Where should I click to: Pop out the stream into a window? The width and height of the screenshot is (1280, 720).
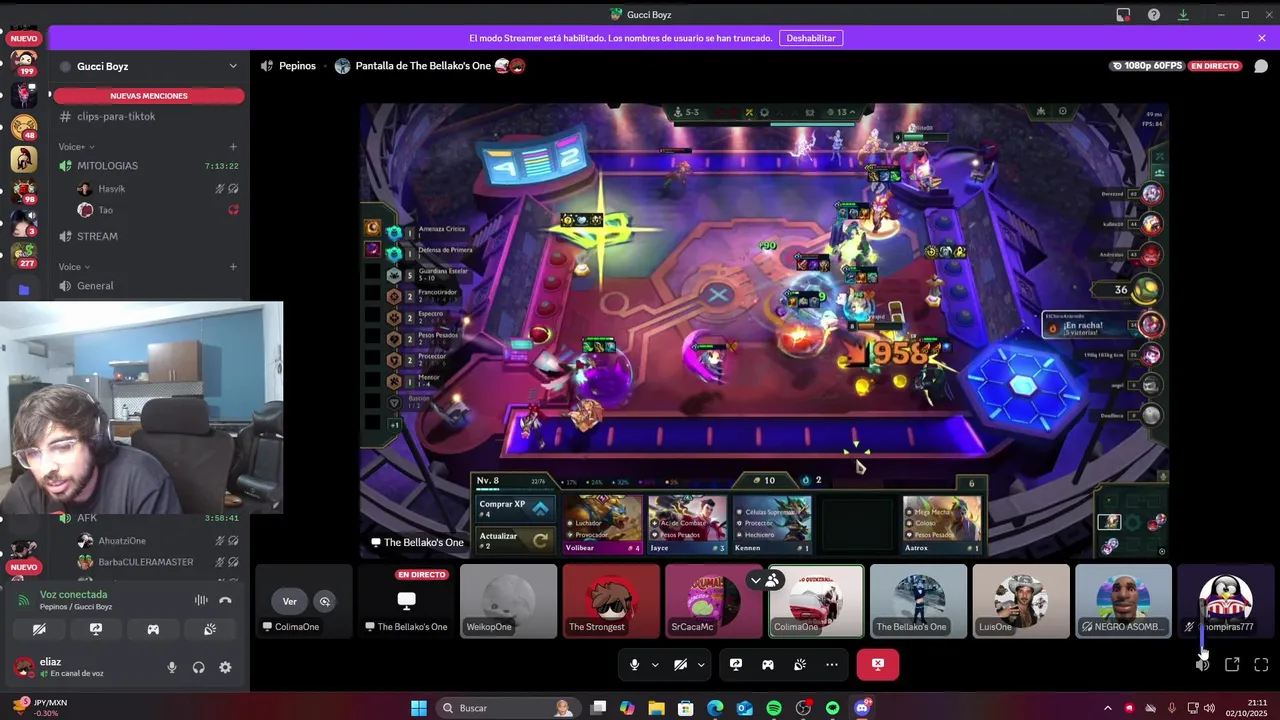click(1232, 664)
